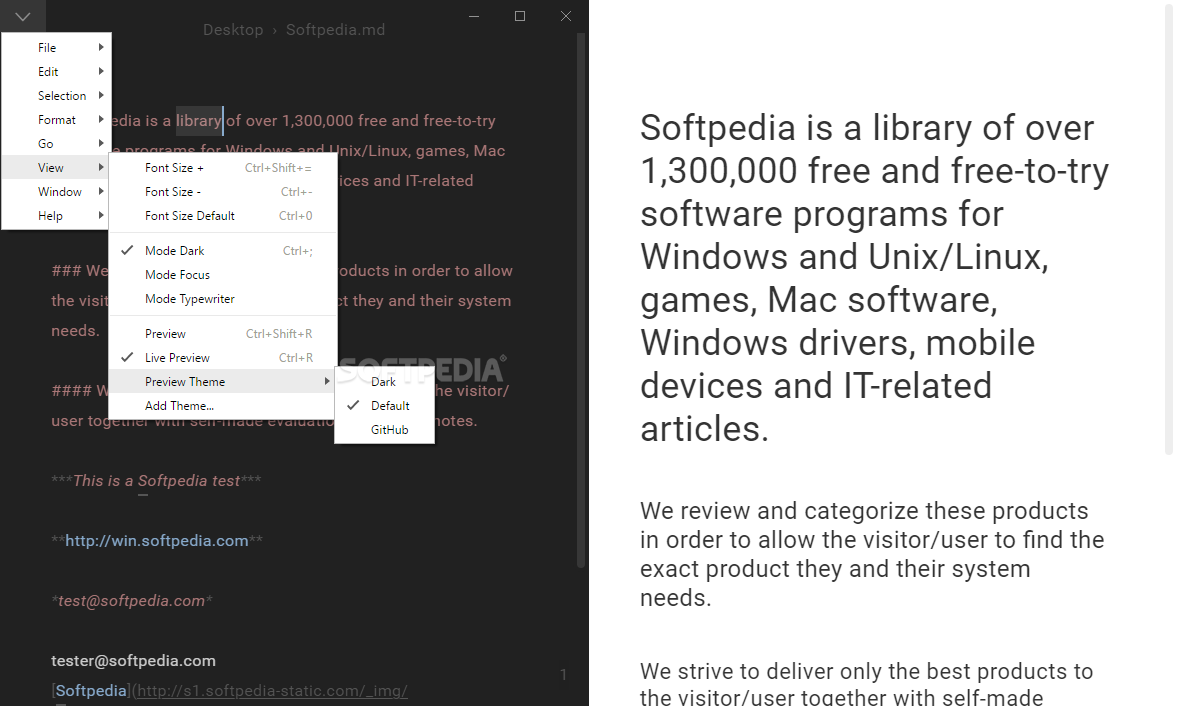Click the highlighted word library in editor
This screenshot has height=706, width=1177.
[x=199, y=121]
